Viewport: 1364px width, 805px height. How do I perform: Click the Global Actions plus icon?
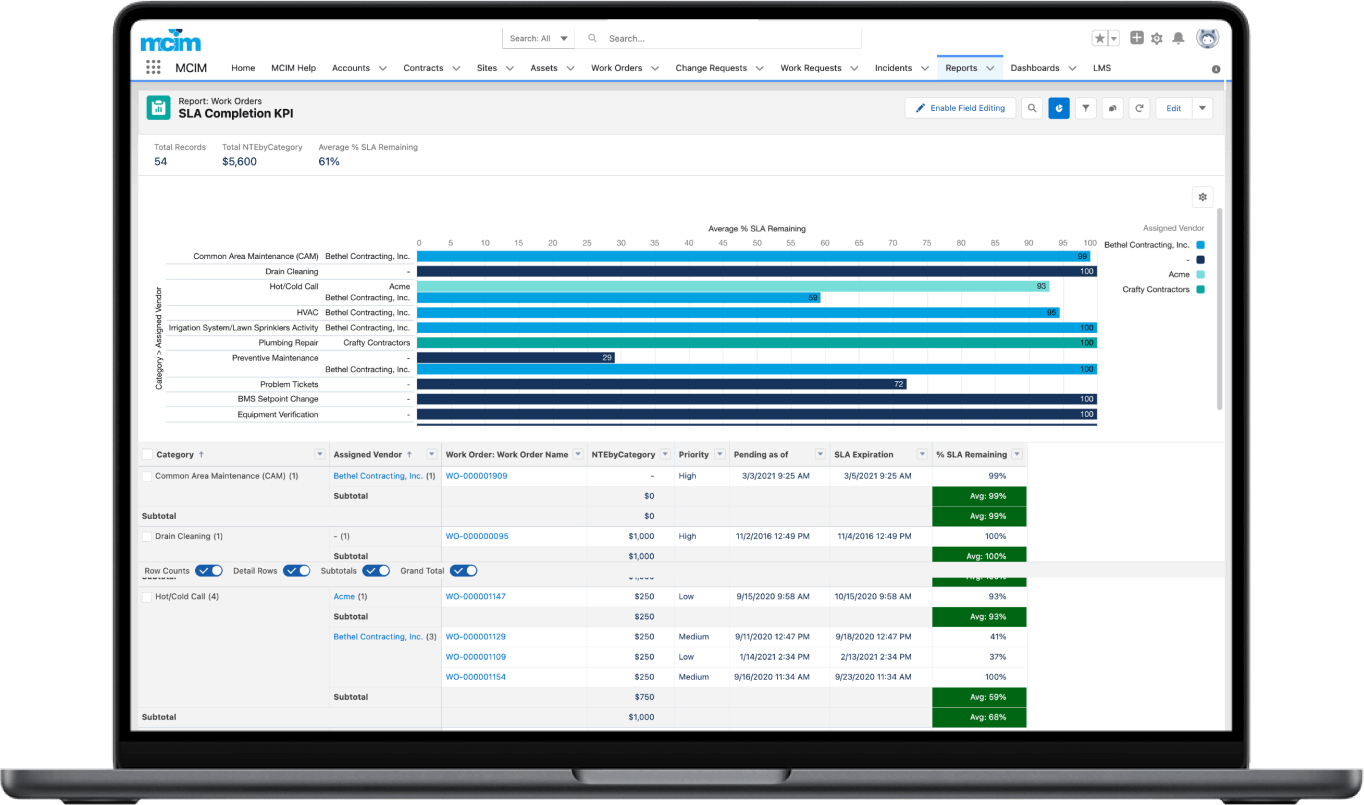(x=1137, y=38)
